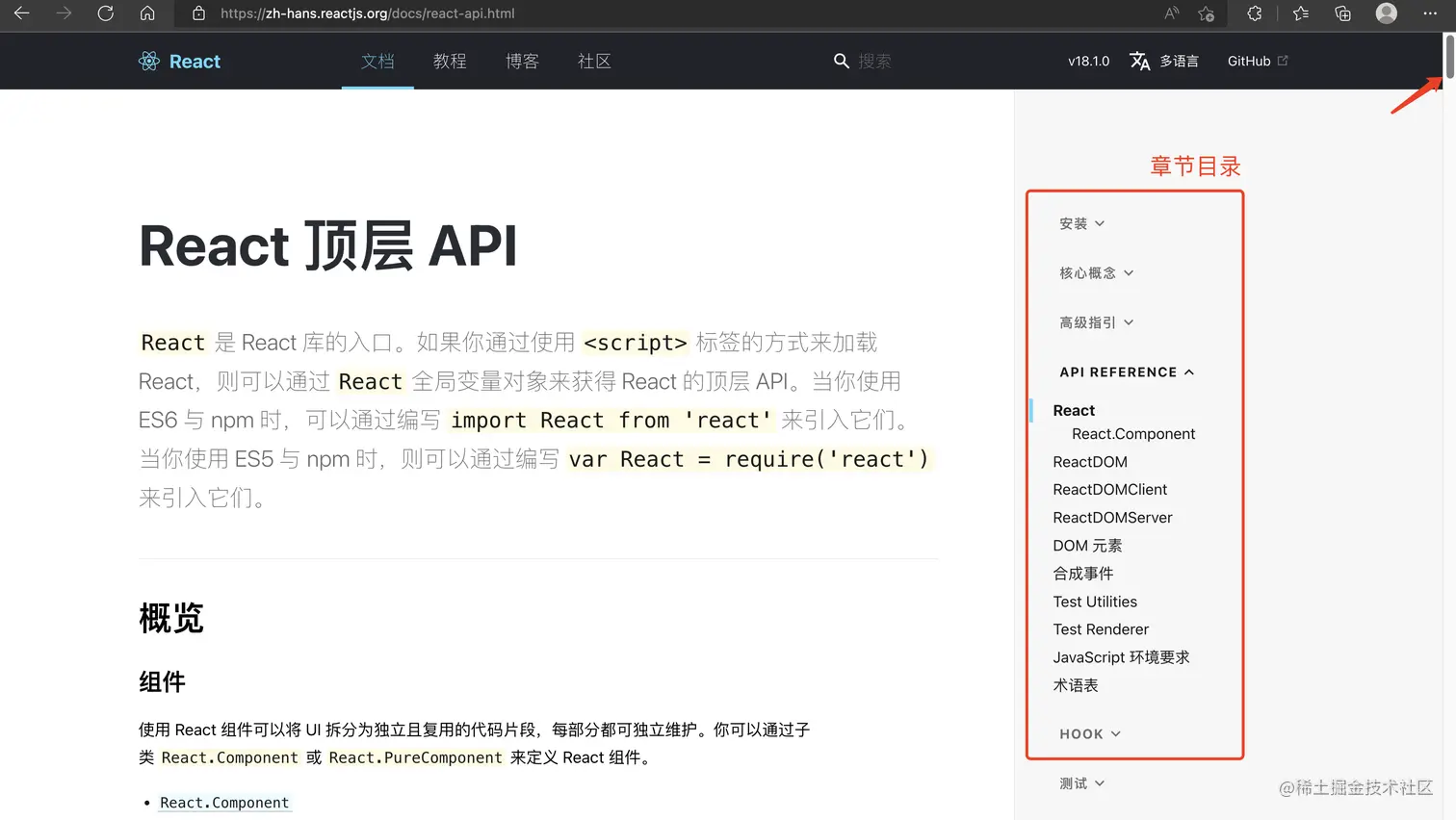Open the v18.1.0 version link
1456x820 pixels.
1088,61
